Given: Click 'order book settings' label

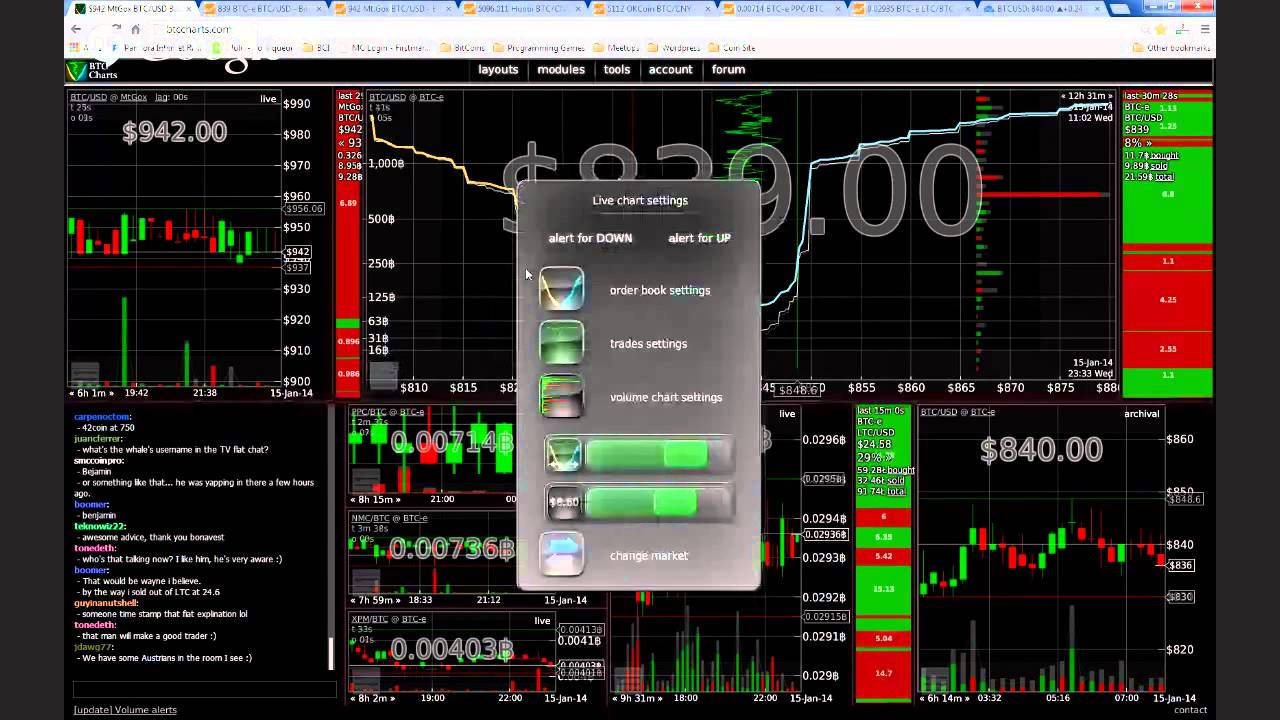Looking at the screenshot, I should tap(660, 290).
